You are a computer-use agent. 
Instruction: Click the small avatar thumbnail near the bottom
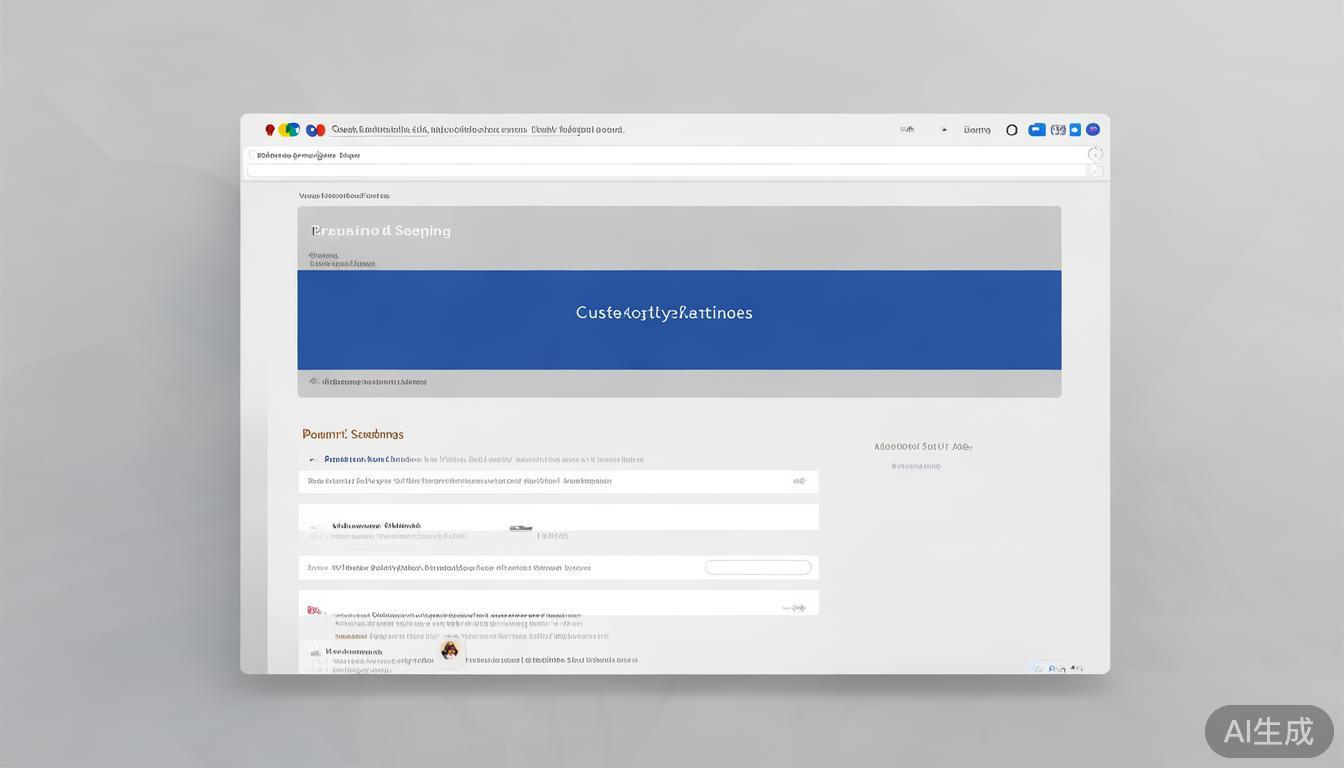click(x=450, y=651)
